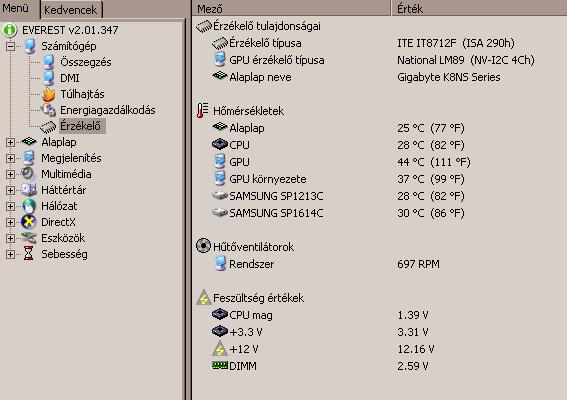
Task: Click the Multimédia speaker icon
Action: pos(29,174)
